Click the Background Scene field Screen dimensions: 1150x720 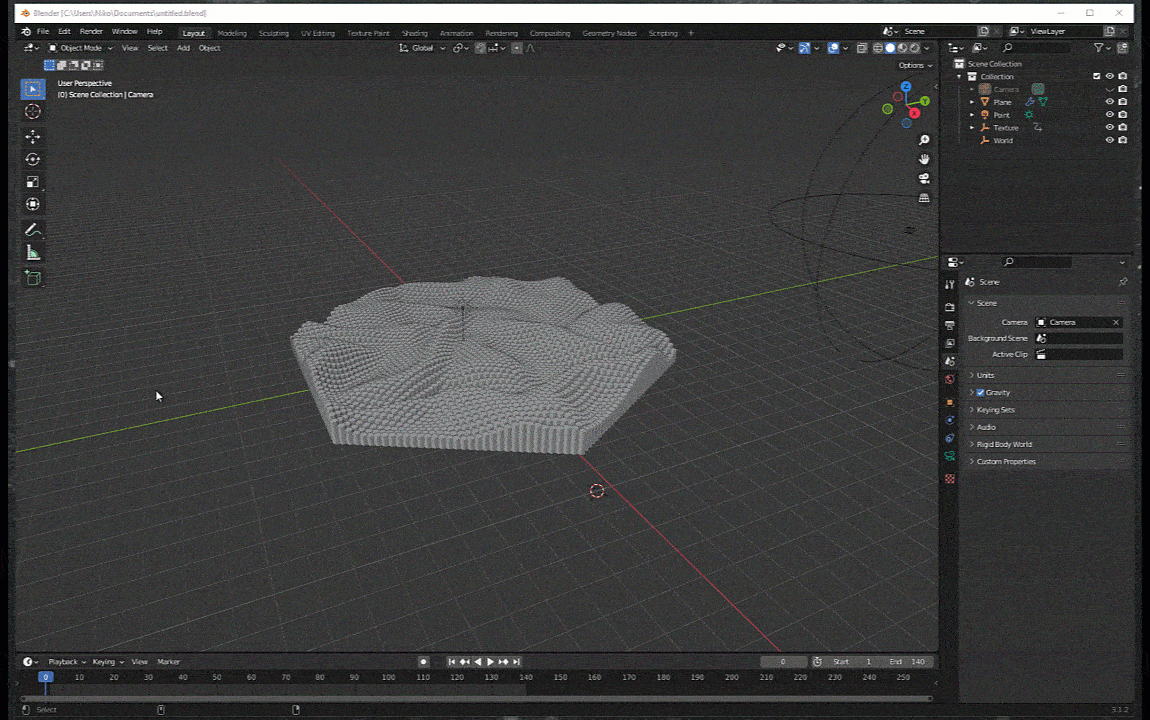(1079, 338)
